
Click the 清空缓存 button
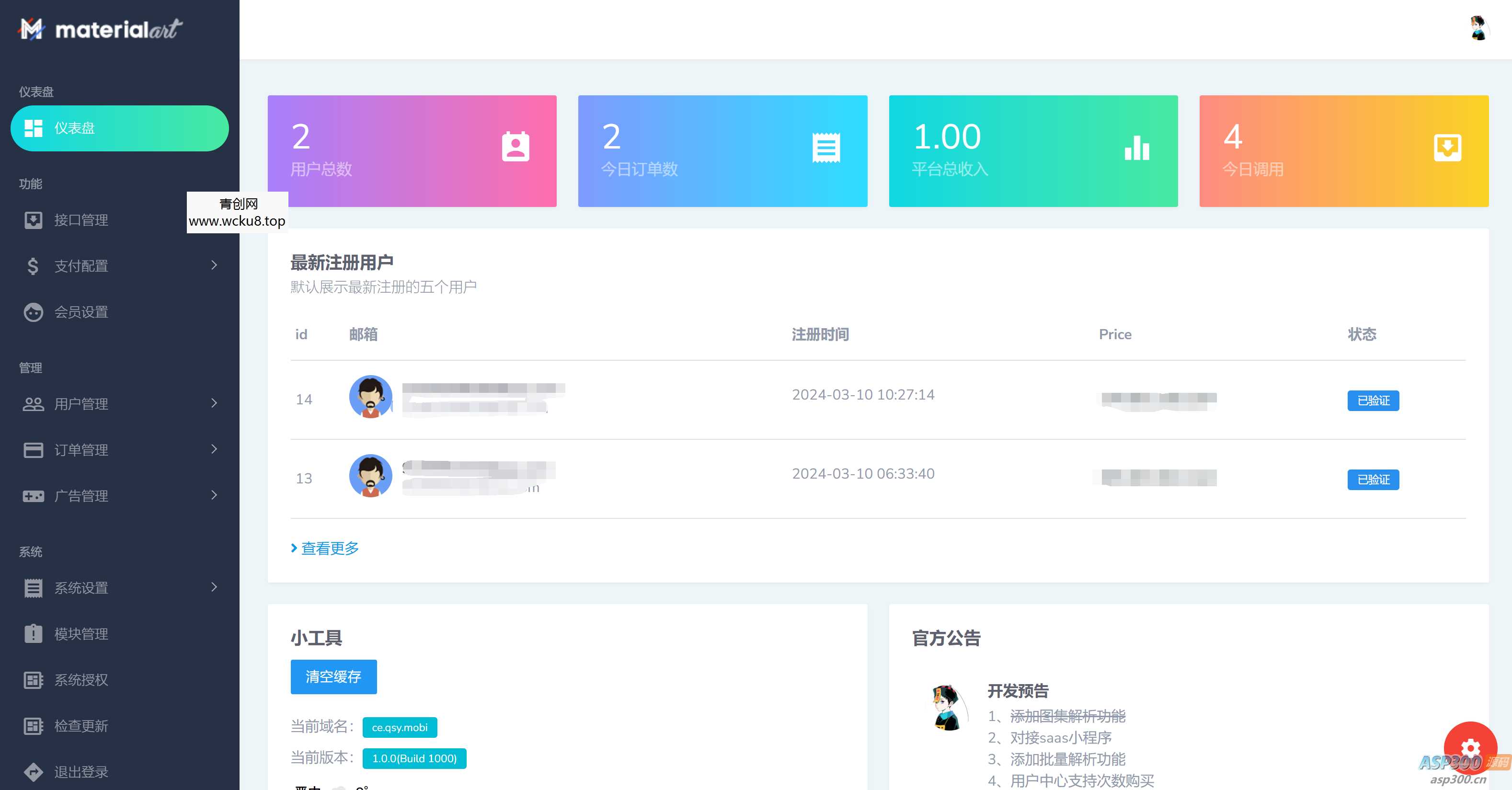(333, 677)
